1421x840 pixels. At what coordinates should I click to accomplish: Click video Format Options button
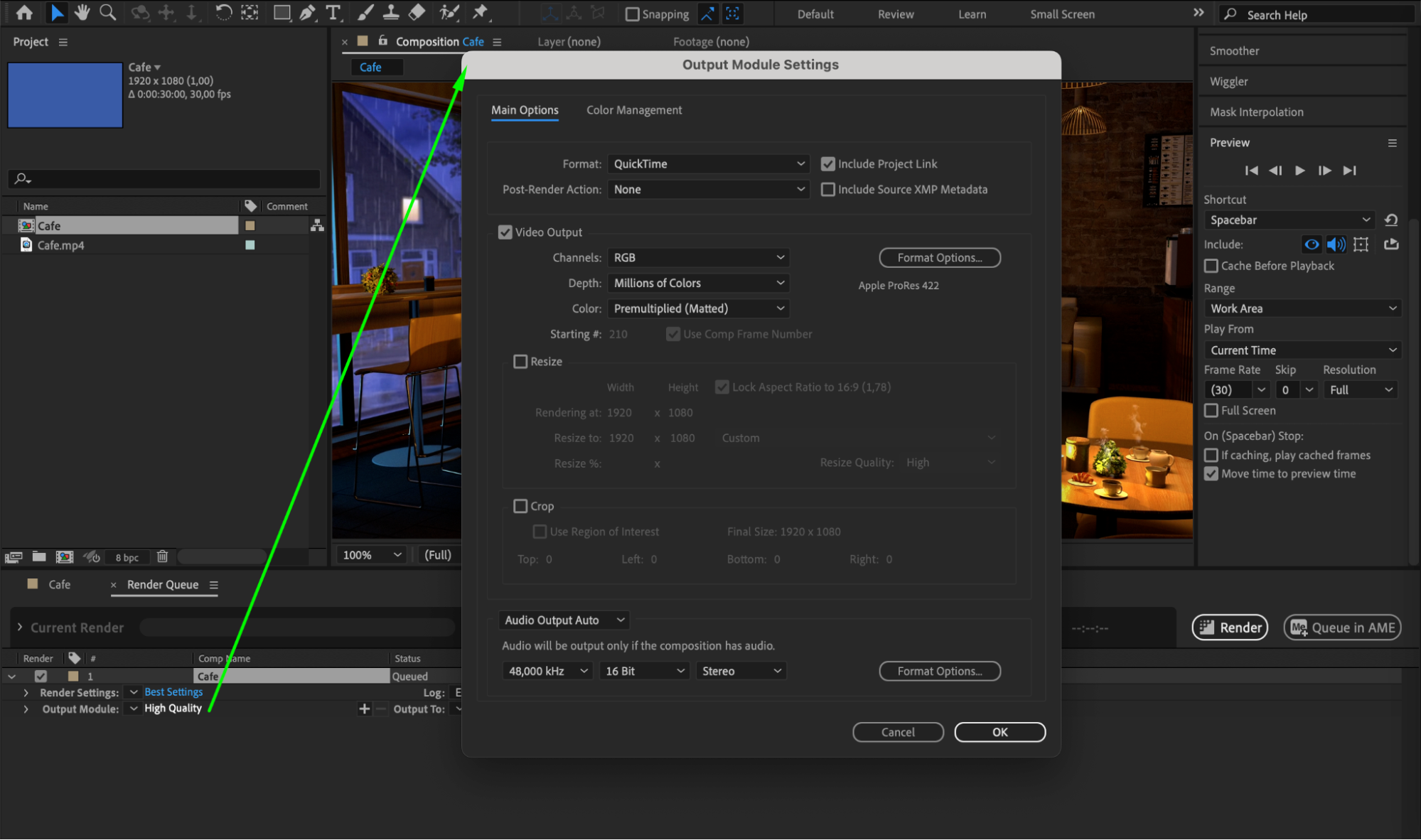pos(939,258)
